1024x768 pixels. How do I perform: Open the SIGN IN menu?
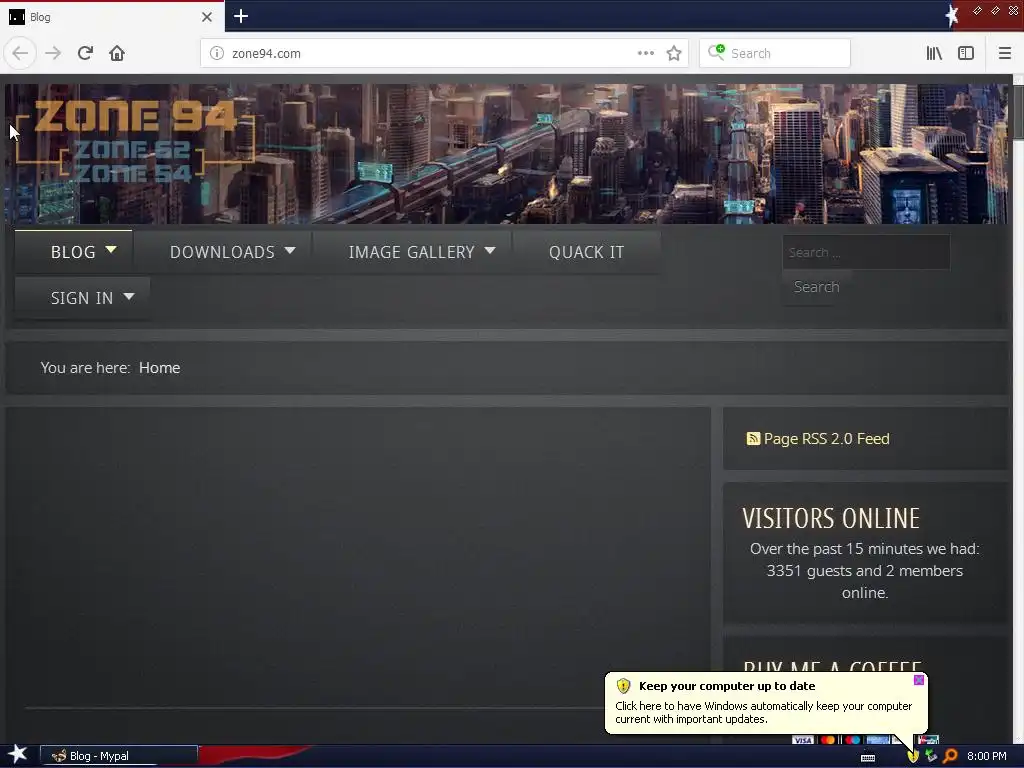tap(82, 298)
